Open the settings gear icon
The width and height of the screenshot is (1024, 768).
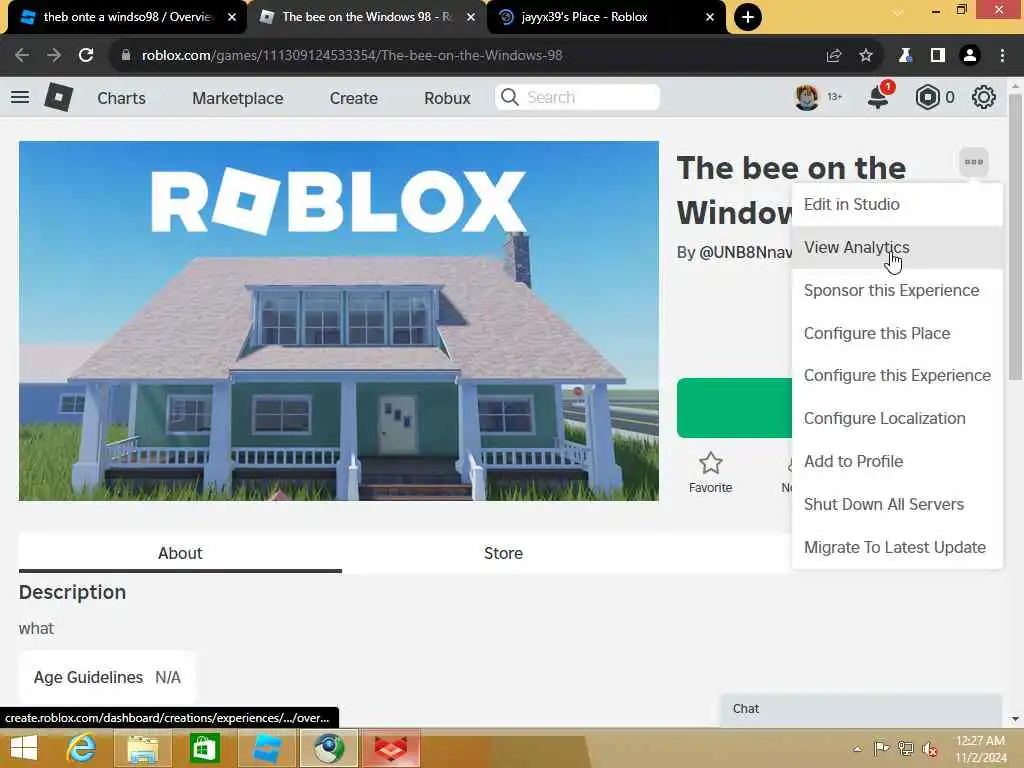coord(984,97)
